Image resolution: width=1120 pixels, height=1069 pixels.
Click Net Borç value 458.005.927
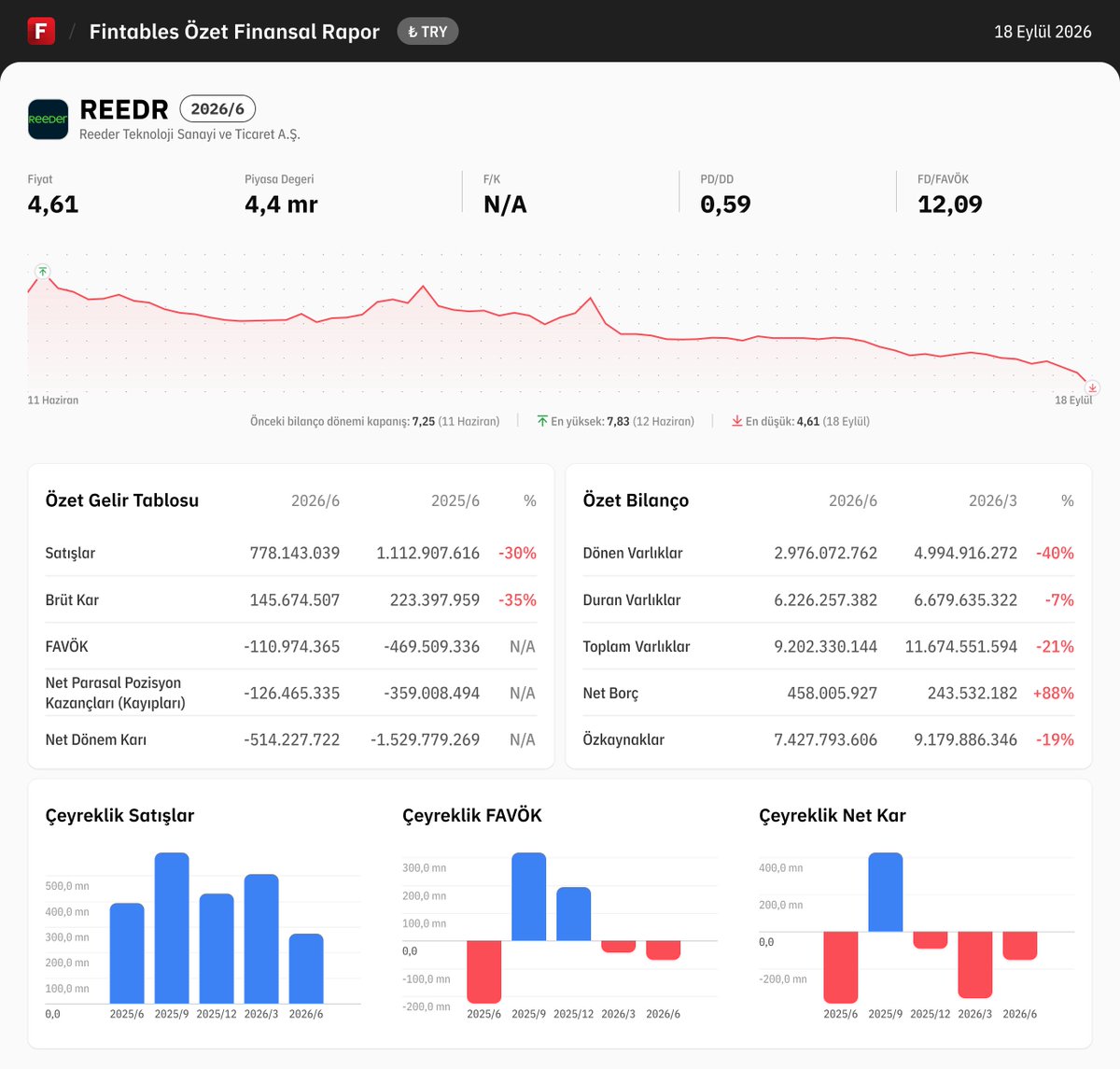point(833,693)
